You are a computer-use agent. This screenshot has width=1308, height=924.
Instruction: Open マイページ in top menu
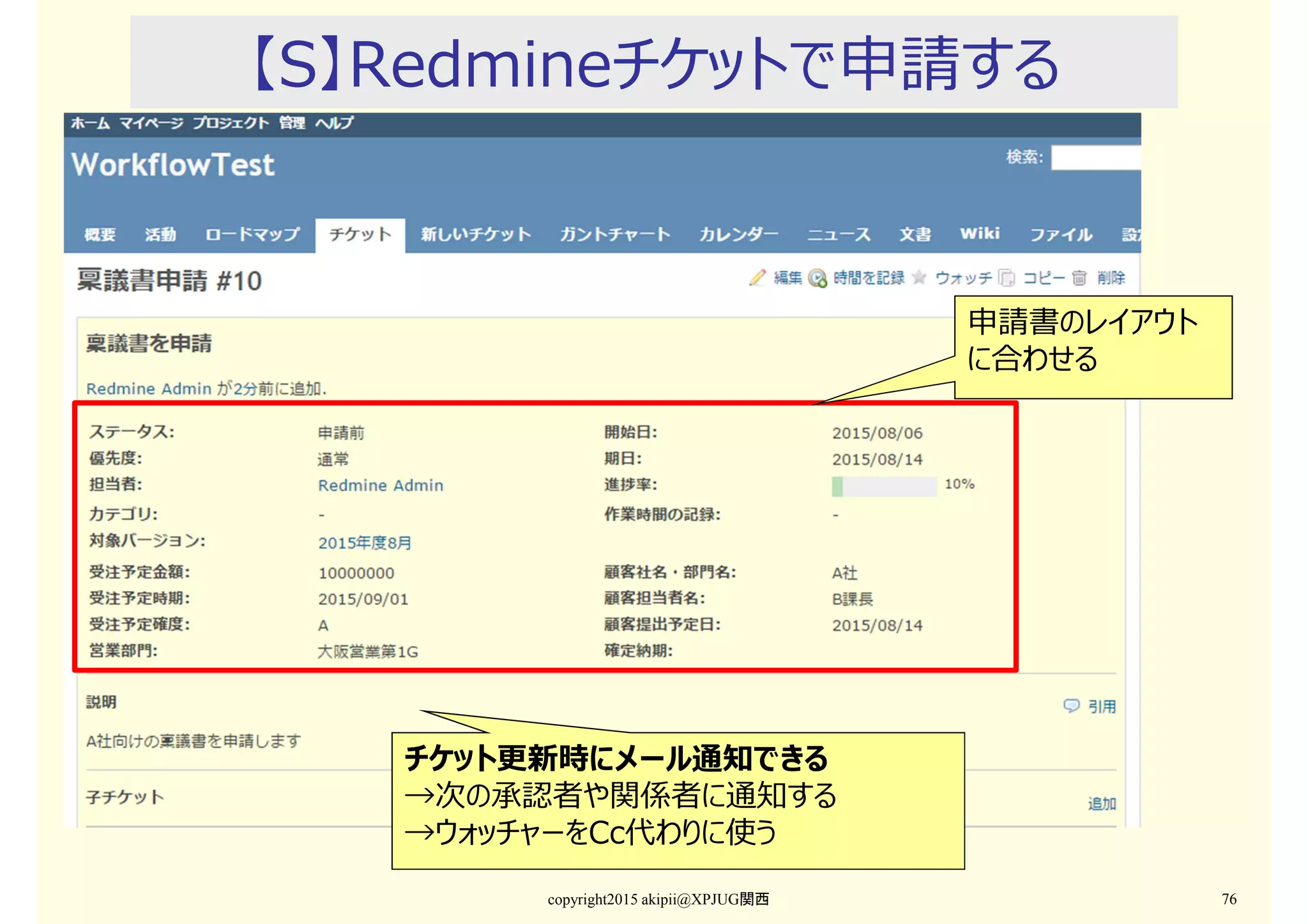[x=151, y=123]
